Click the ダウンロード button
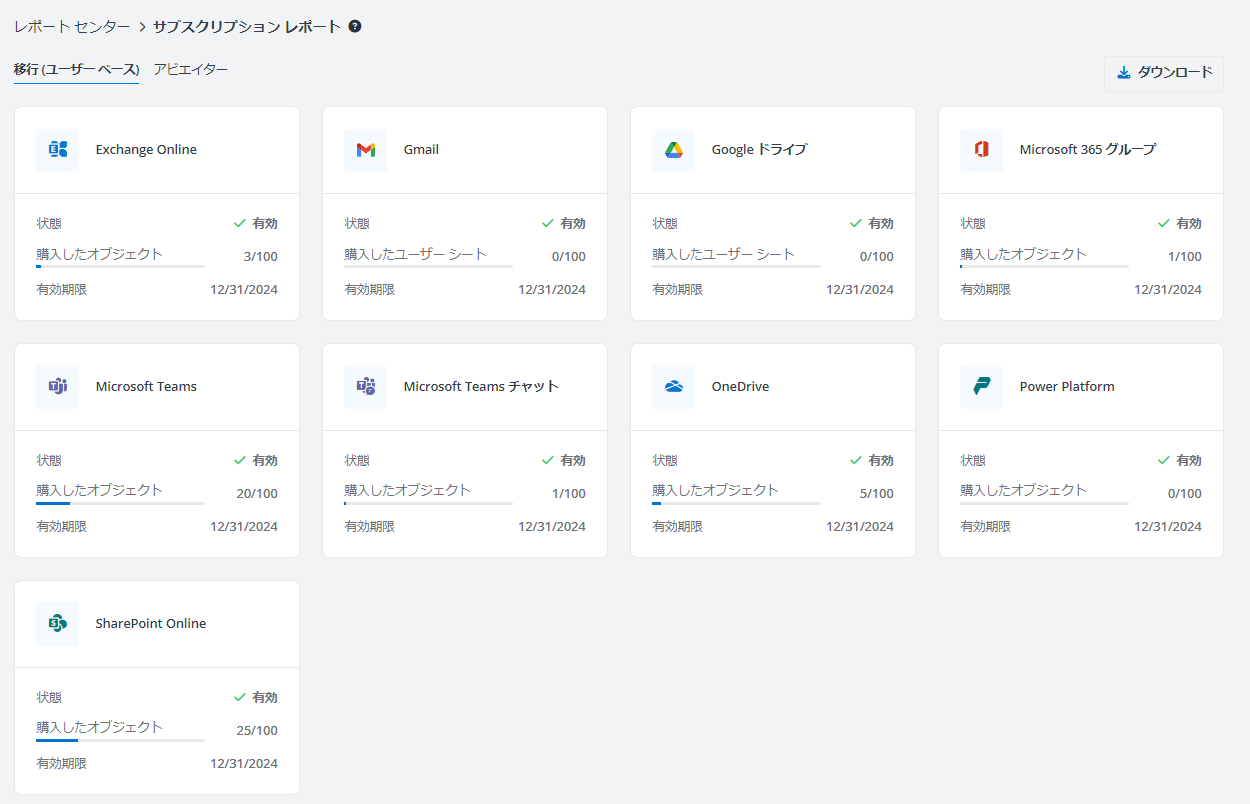The image size is (1250, 804). [x=1164, y=73]
